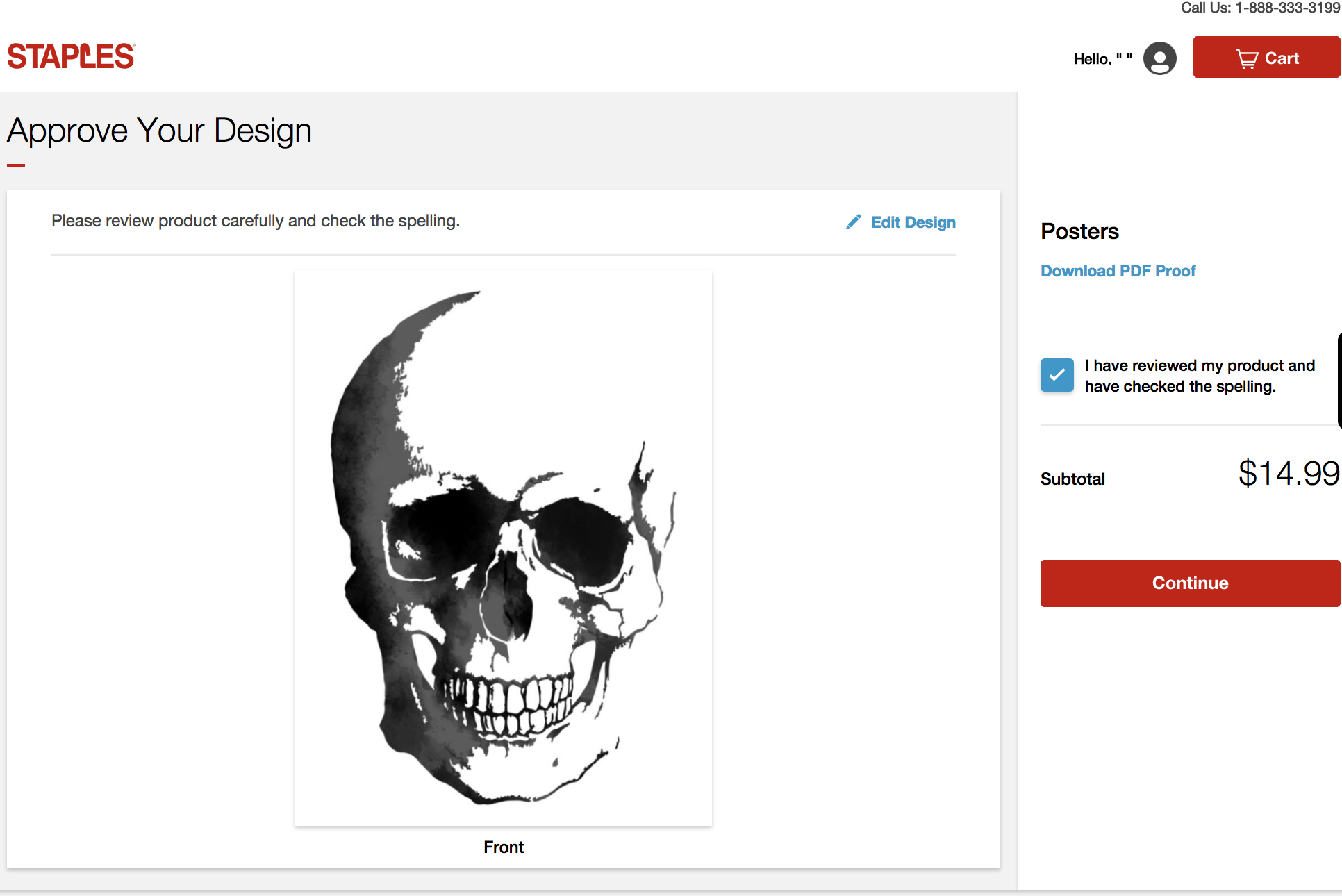Open the user account avatar icon
The width and height of the screenshot is (1342, 896).
click(x=1159, y=58)
